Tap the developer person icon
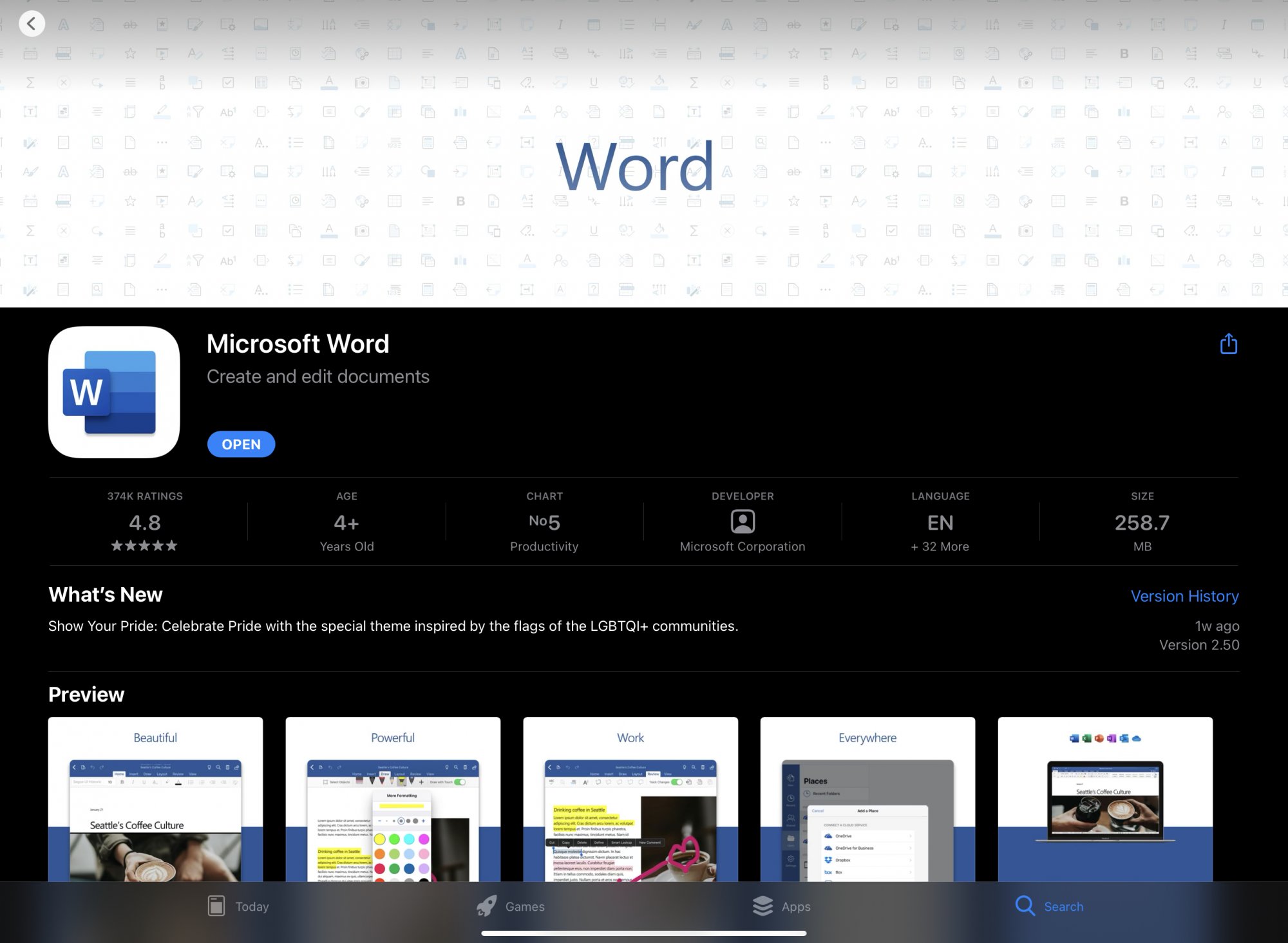Image resolution: width=1288 pixels, height=943 pixels. point(743,521)
